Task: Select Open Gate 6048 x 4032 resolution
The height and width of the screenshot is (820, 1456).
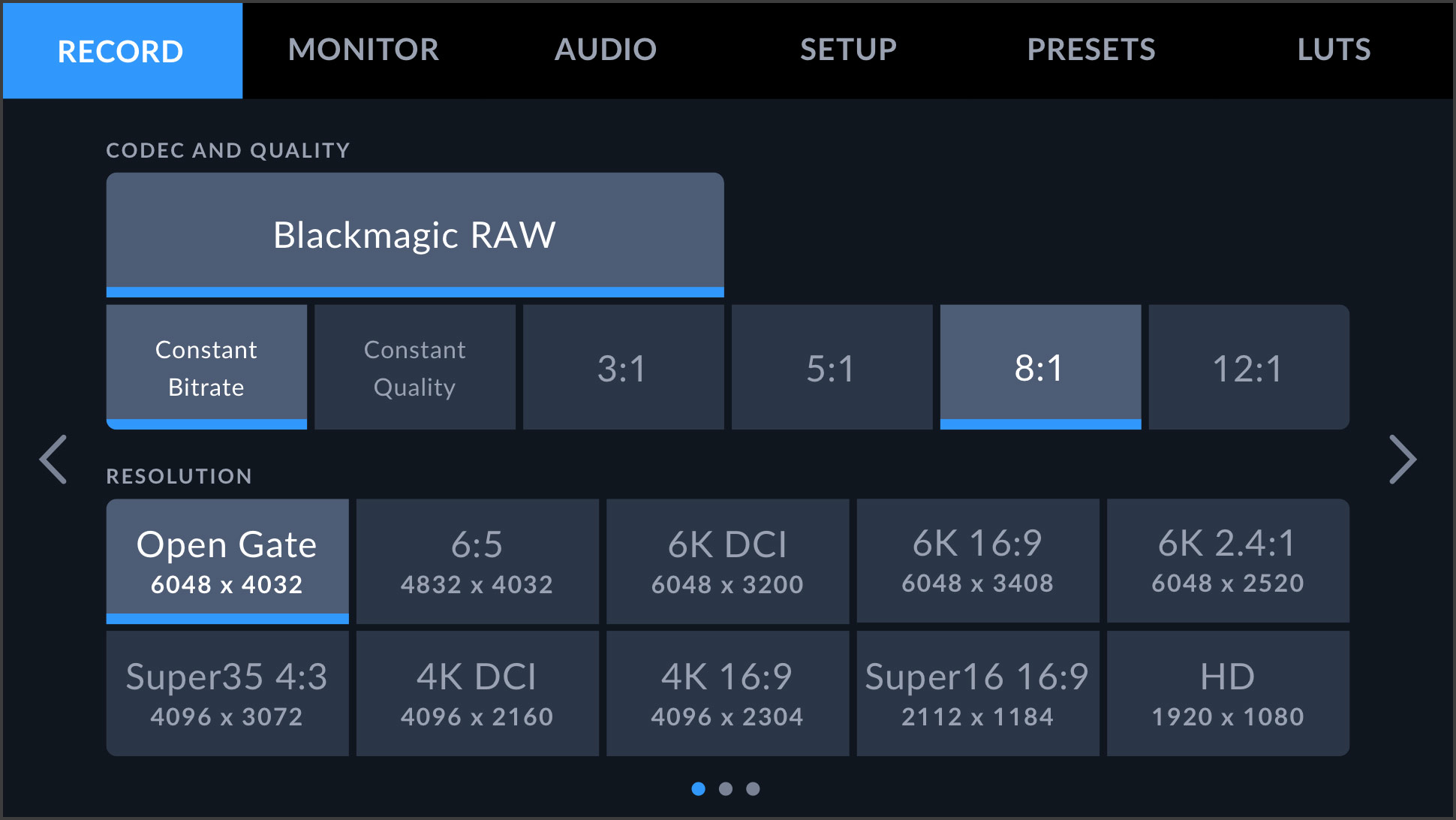Action: [227, 561]
